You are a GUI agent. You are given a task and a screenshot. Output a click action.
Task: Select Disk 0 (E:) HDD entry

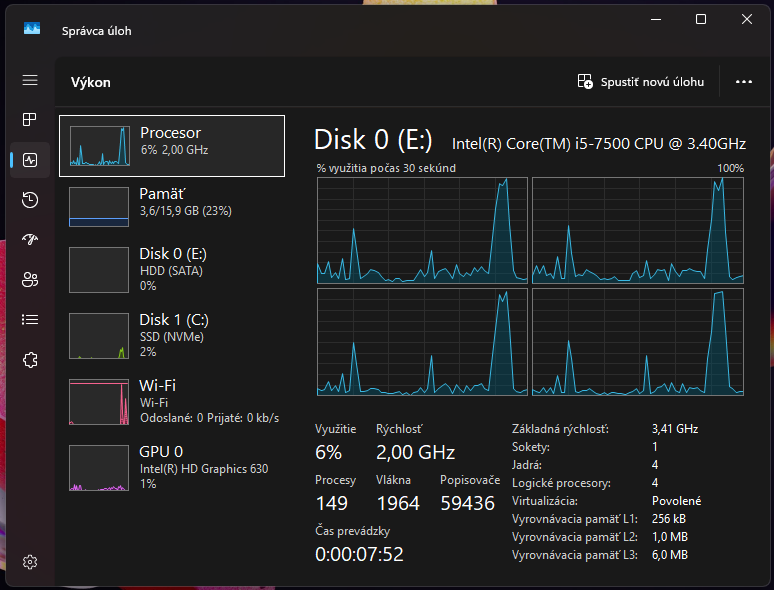(x=172, y=269)
